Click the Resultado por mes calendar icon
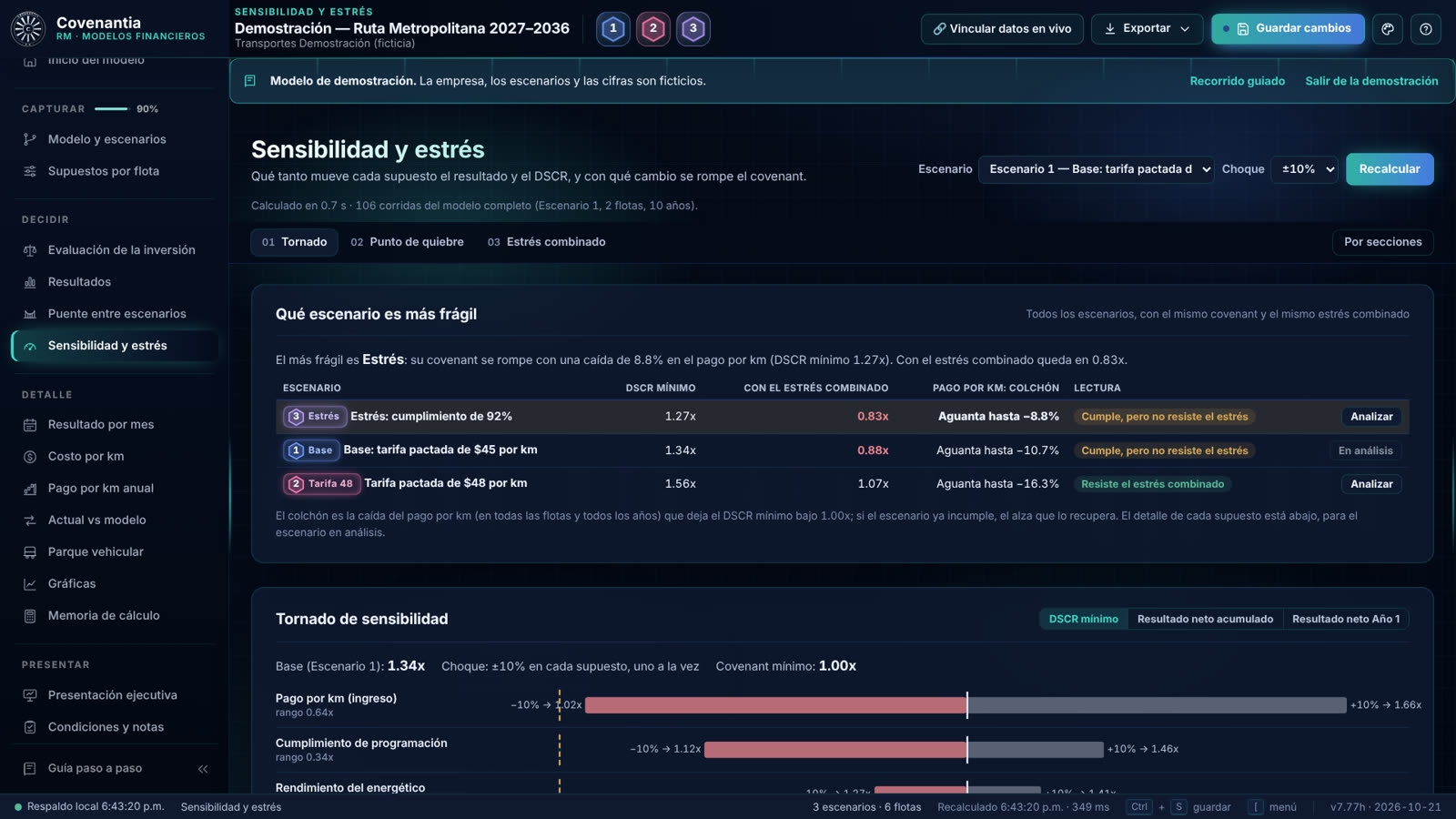1456x819 pixels. tap(30, 425)
